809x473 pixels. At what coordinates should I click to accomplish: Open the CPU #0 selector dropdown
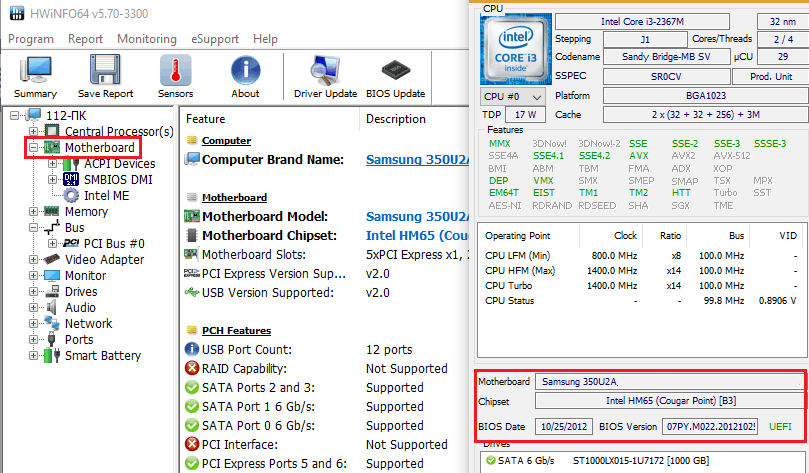coord(513,96)
